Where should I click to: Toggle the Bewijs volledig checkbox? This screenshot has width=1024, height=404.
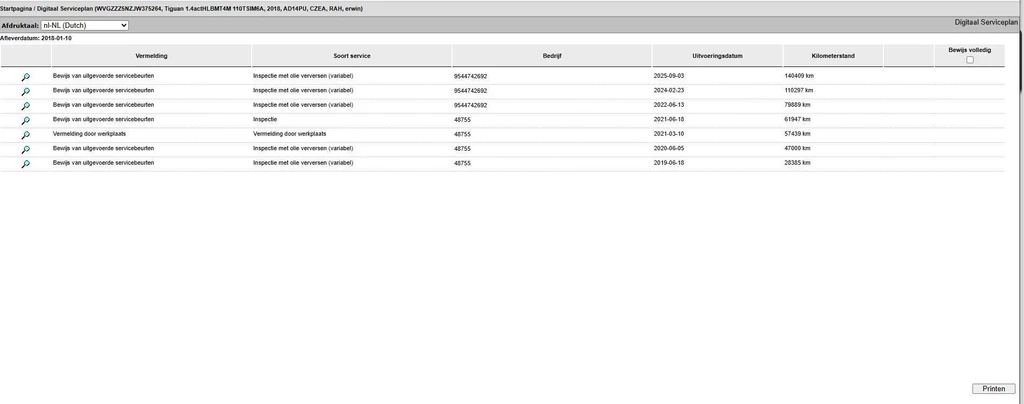[970, 60]
